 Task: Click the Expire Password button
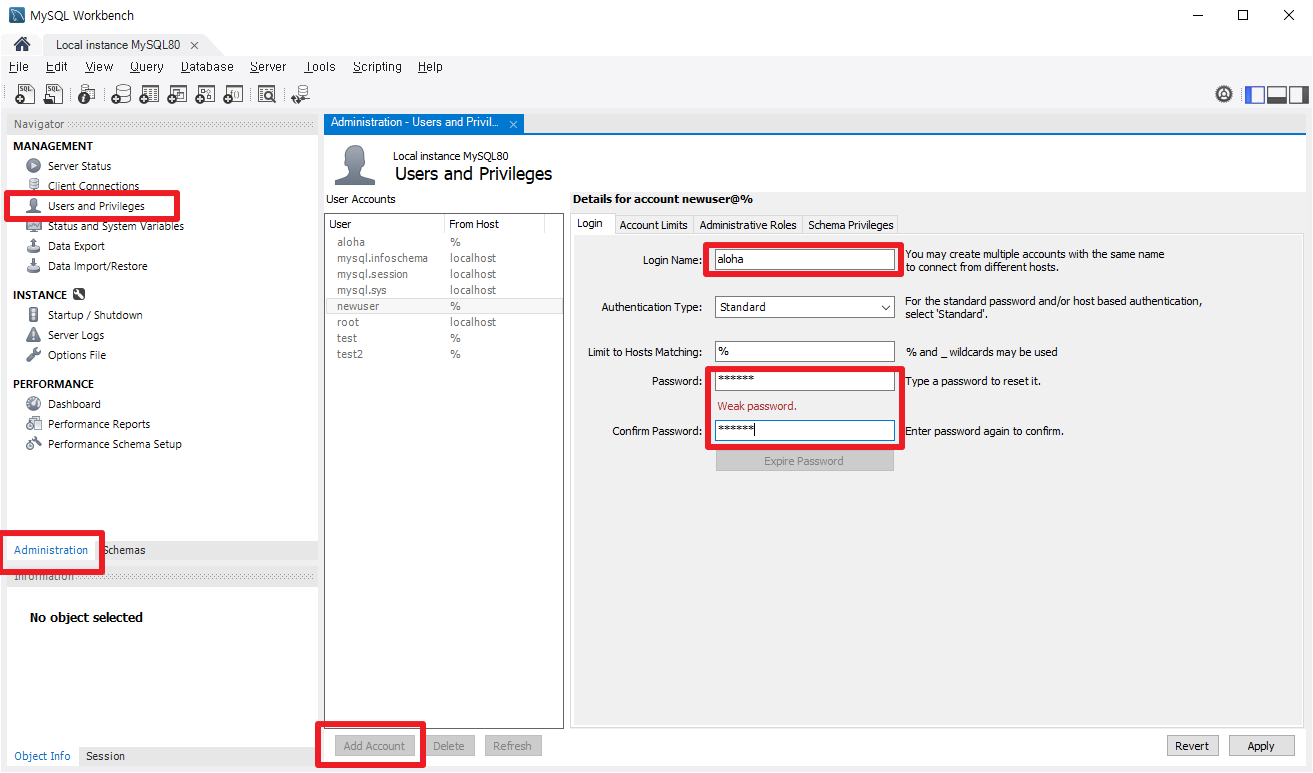[804, 461]
